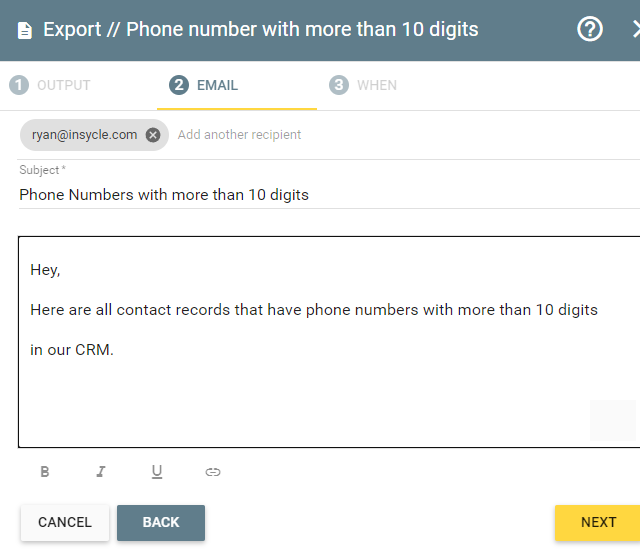Click the help question mark icon

pyautogui.click(x=589, y=29)
